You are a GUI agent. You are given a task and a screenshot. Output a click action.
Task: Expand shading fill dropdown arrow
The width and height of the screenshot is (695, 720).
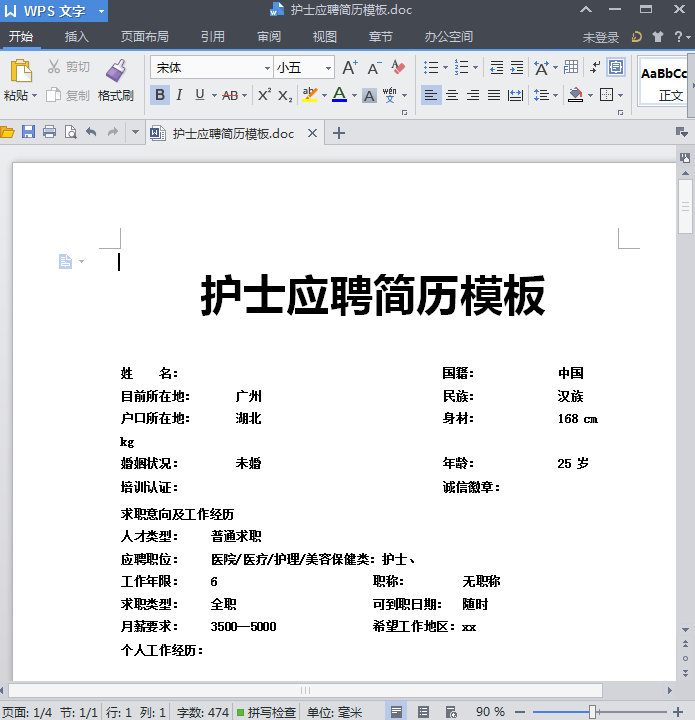click(590, 95)
